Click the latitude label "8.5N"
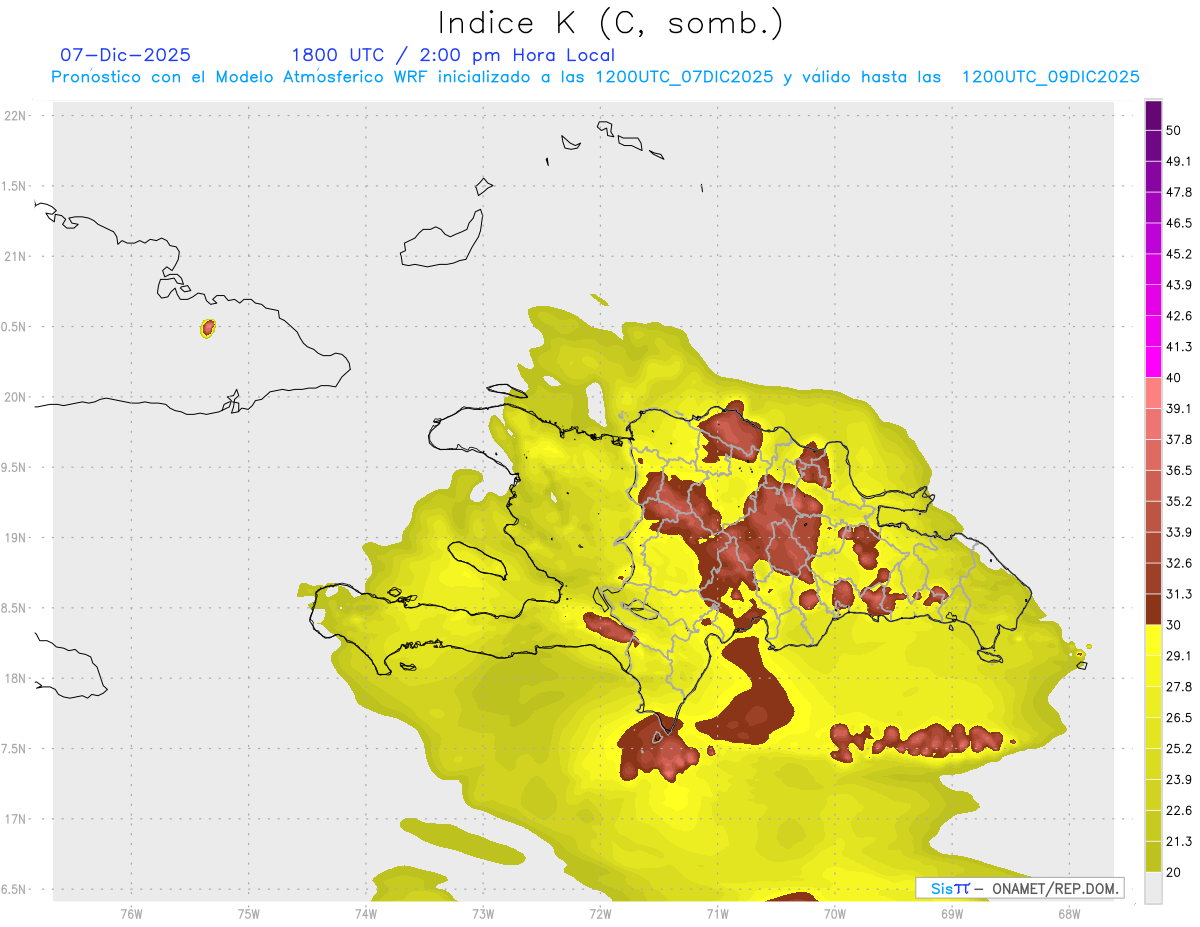The image size is (1200, 927). (x=15, y=609)
